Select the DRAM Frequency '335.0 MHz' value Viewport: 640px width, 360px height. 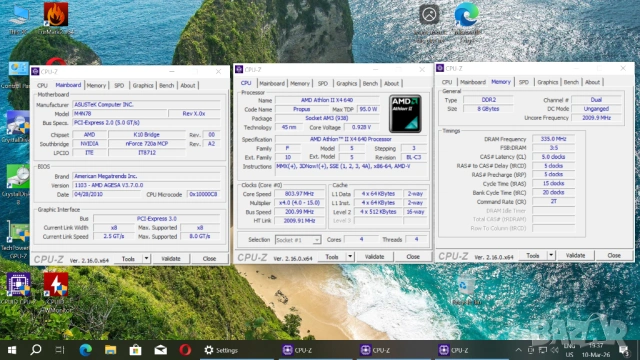(x=553, y=139)
